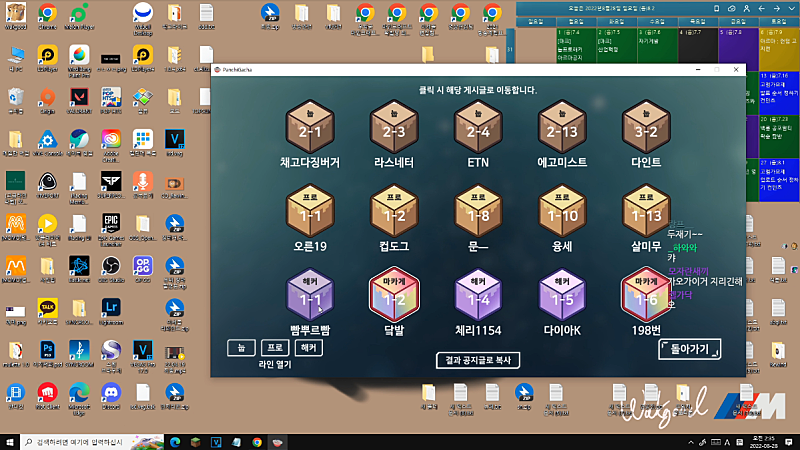
Task: Click the calendar widget phone sync icon
Action: [x=716, y=9]
